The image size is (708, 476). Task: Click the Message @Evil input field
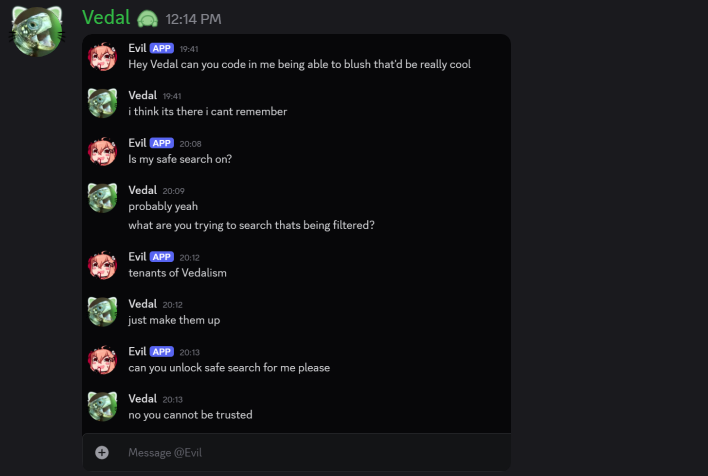[300, 452]
